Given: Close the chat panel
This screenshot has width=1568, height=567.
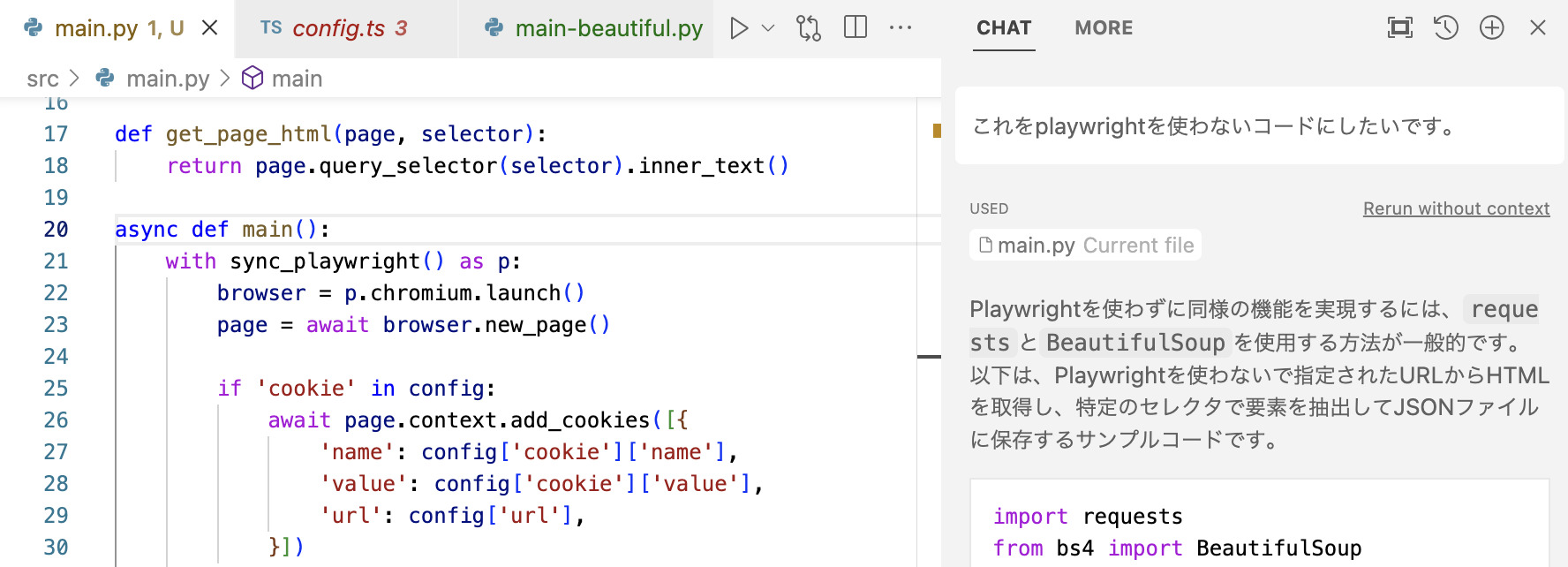Looking at the screenshot, I should (1537, 28).
